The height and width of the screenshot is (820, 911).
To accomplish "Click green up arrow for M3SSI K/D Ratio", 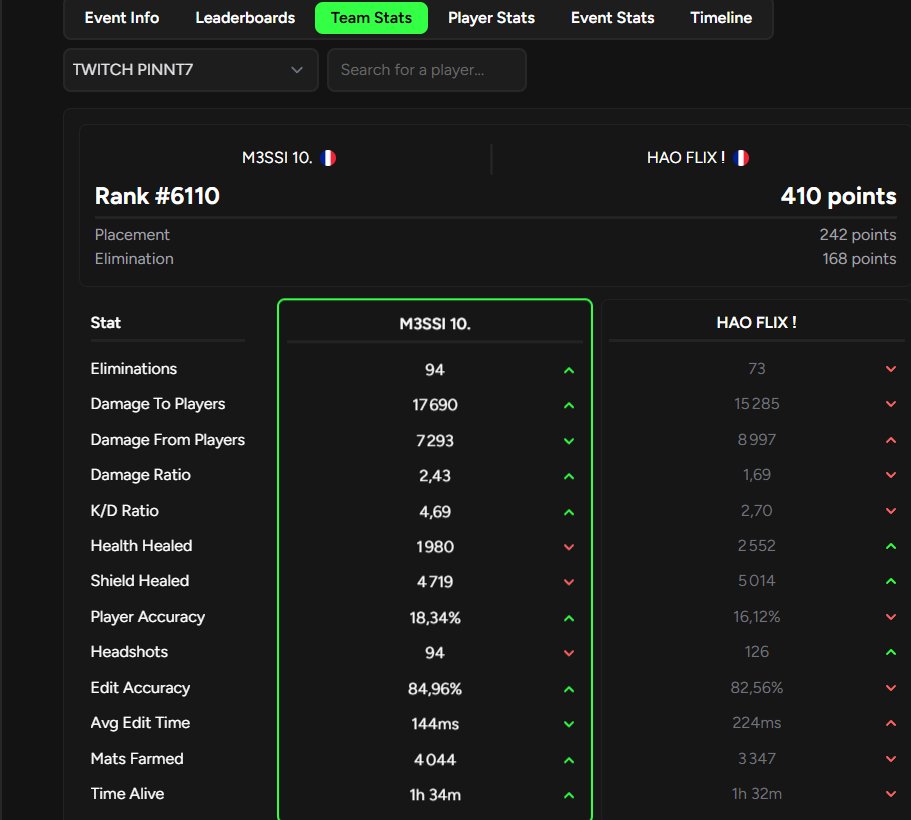I will [x=569, y=512].
